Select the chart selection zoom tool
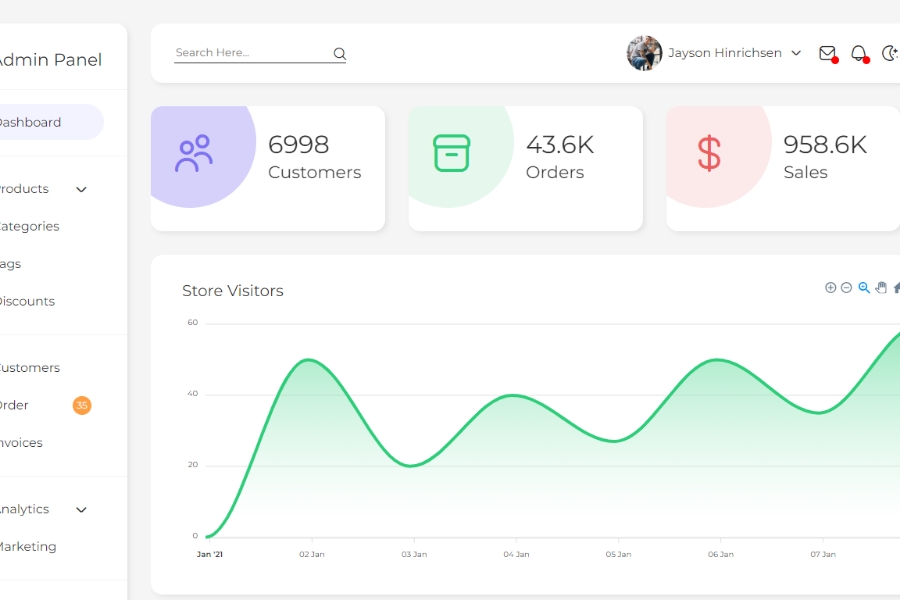The image size is (900, 600). [864, 288]
